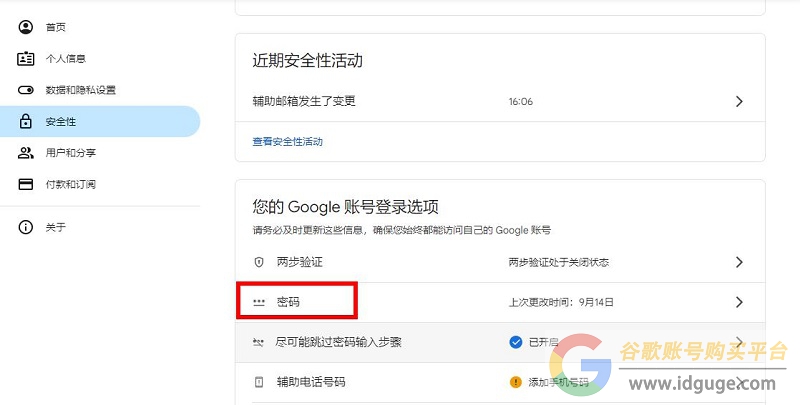Click the 您的 Google 账号登录选项 heading
Screen dimensions: 800x405
(x=345, y=207)
